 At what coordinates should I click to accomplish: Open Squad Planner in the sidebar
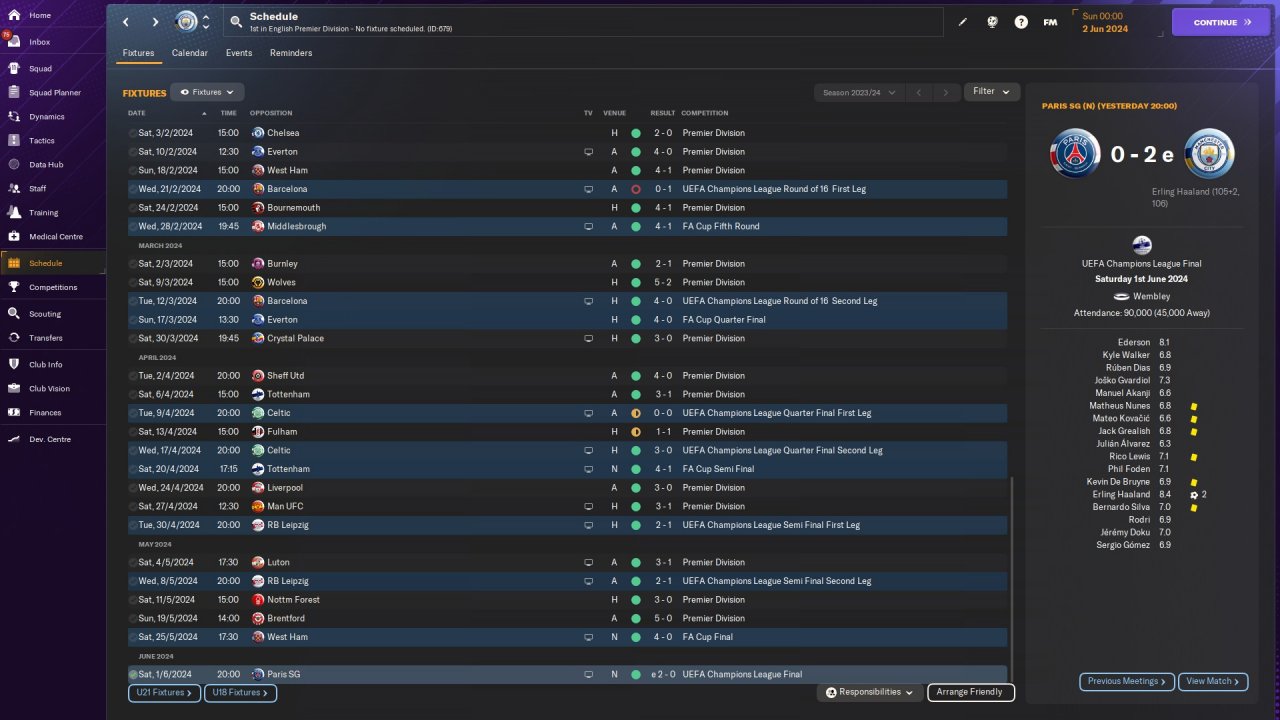[x=54, y=93]
